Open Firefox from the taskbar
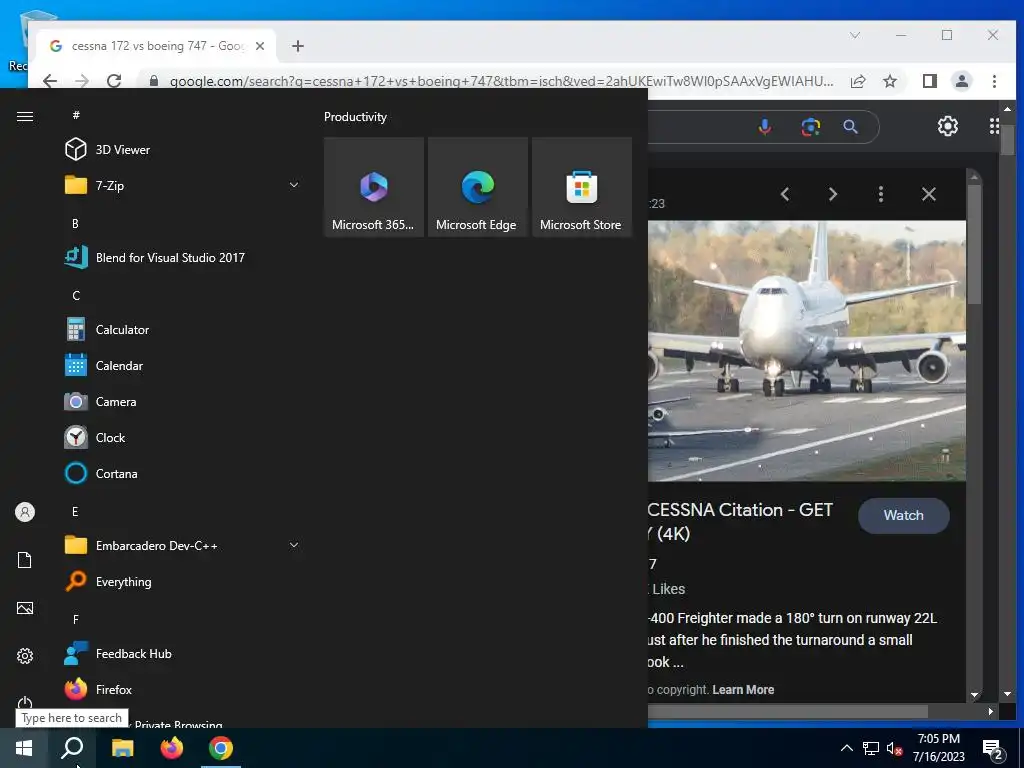 (x=172, y=748)
